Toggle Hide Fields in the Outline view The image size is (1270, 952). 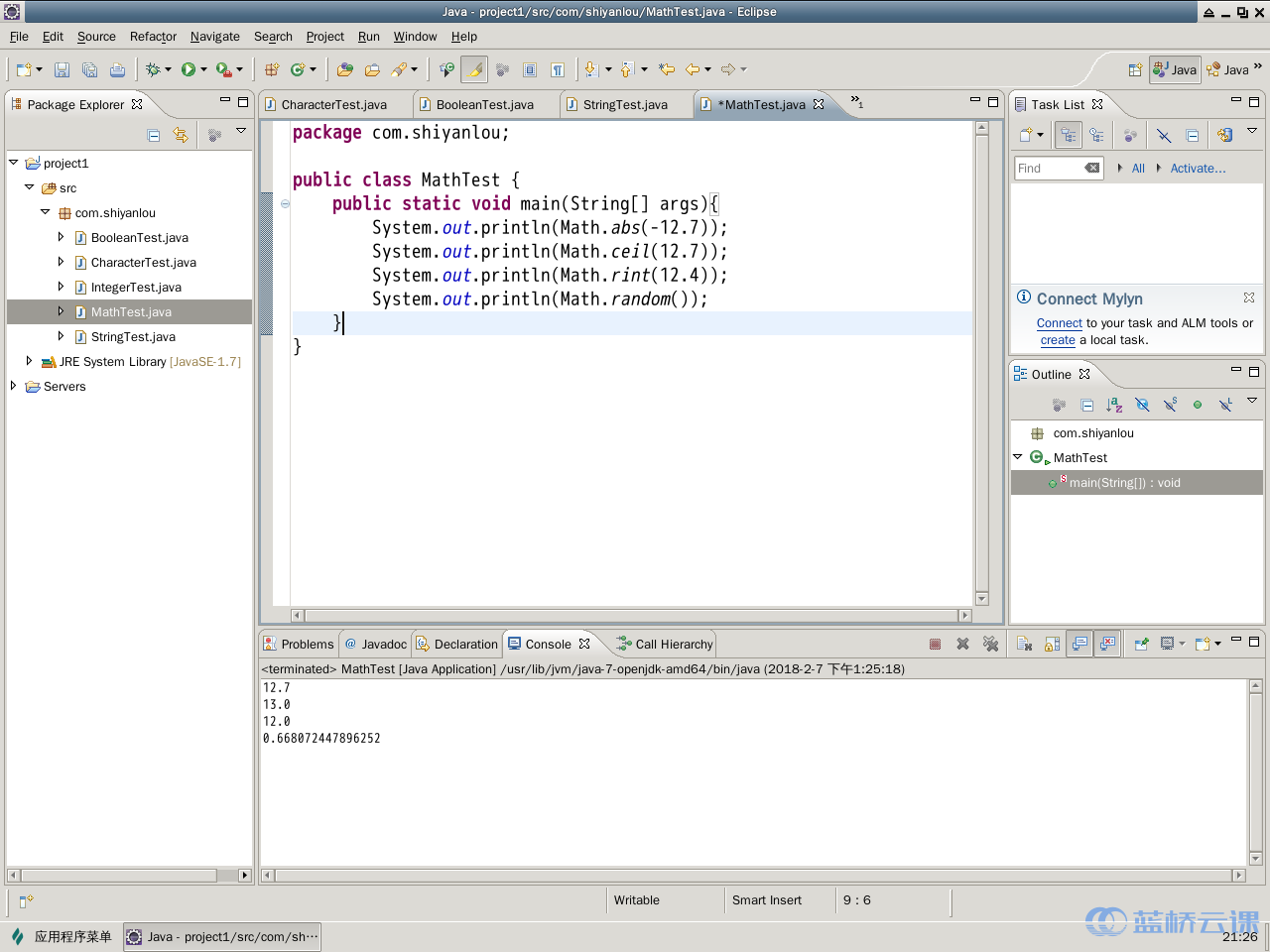[x=1142, y=405]
